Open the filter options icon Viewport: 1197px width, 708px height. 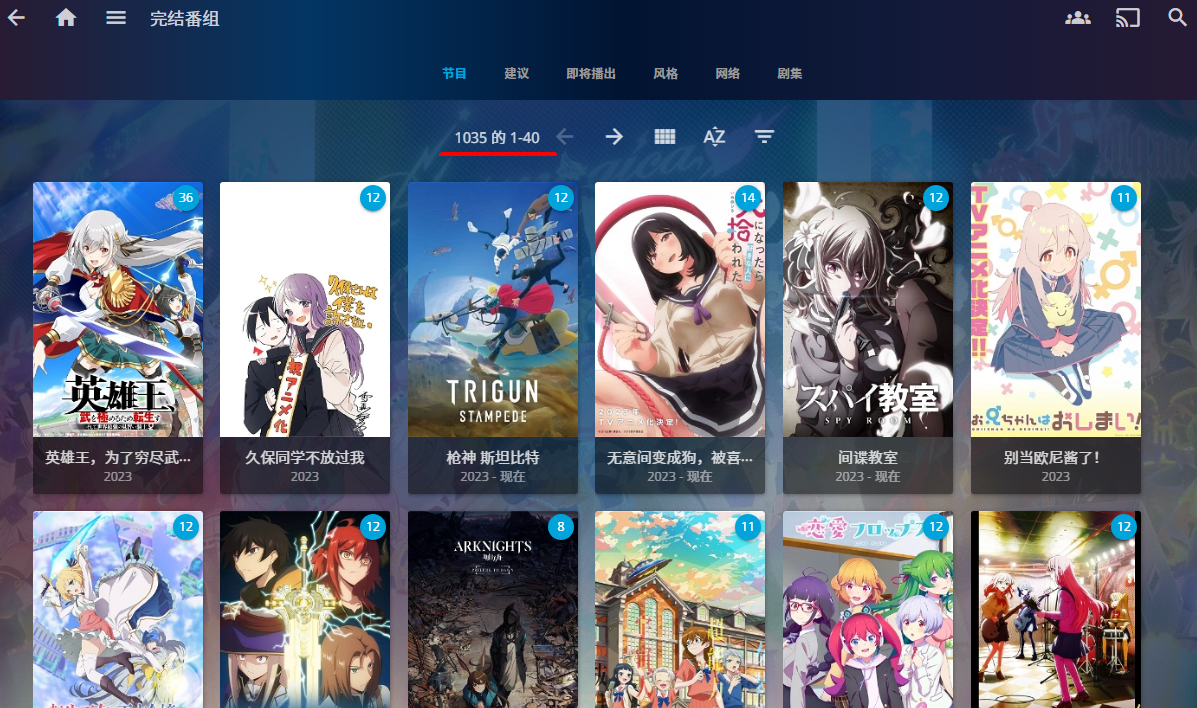tap(764, 137)
